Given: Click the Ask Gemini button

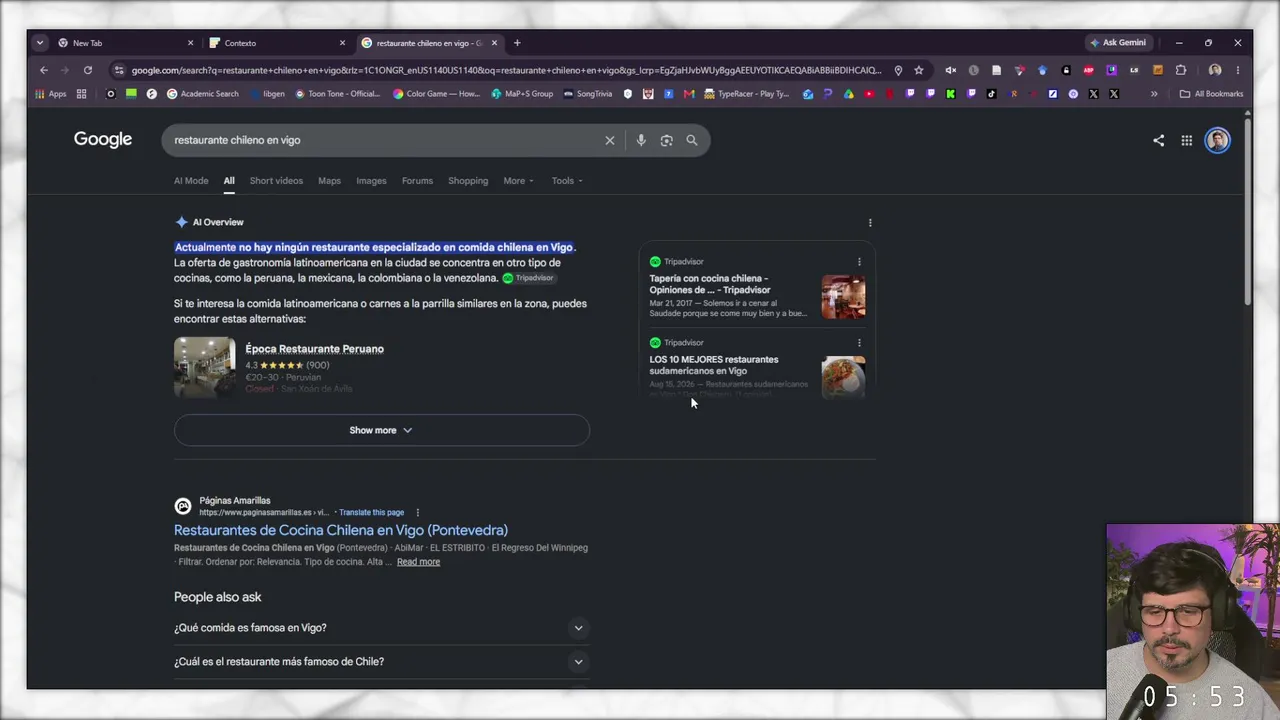Looking at the screenshot, I should pos(1117,43).
